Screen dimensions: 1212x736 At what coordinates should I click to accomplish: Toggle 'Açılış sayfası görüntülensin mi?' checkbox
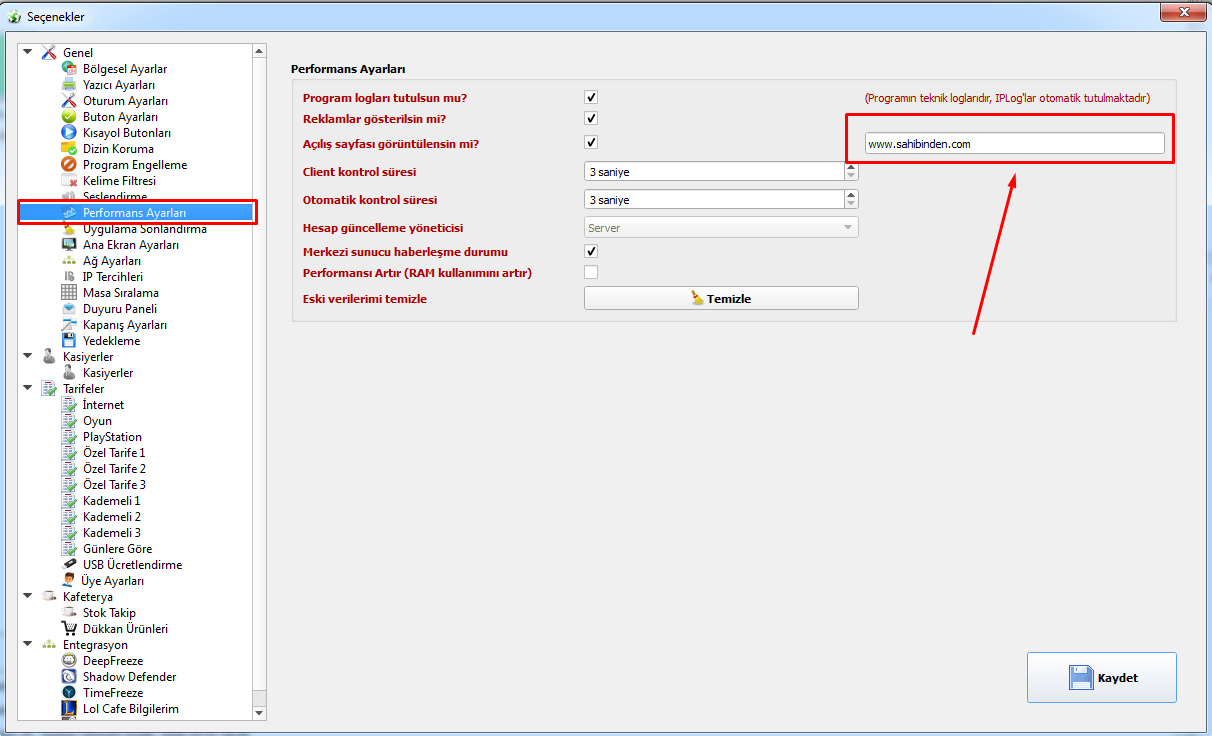click(591, 143)
